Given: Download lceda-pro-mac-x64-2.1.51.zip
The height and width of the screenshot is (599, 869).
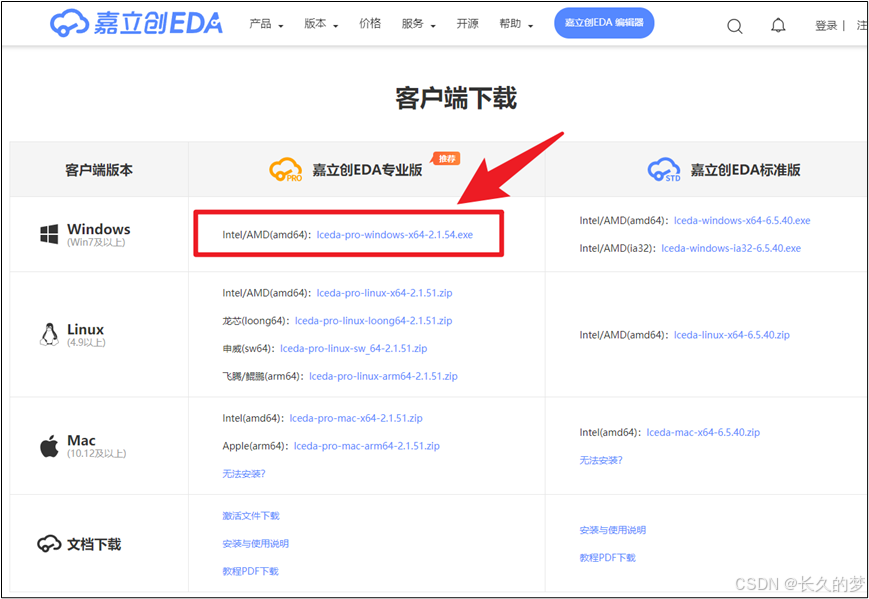Looking at the screenshot, I should 356,418.
